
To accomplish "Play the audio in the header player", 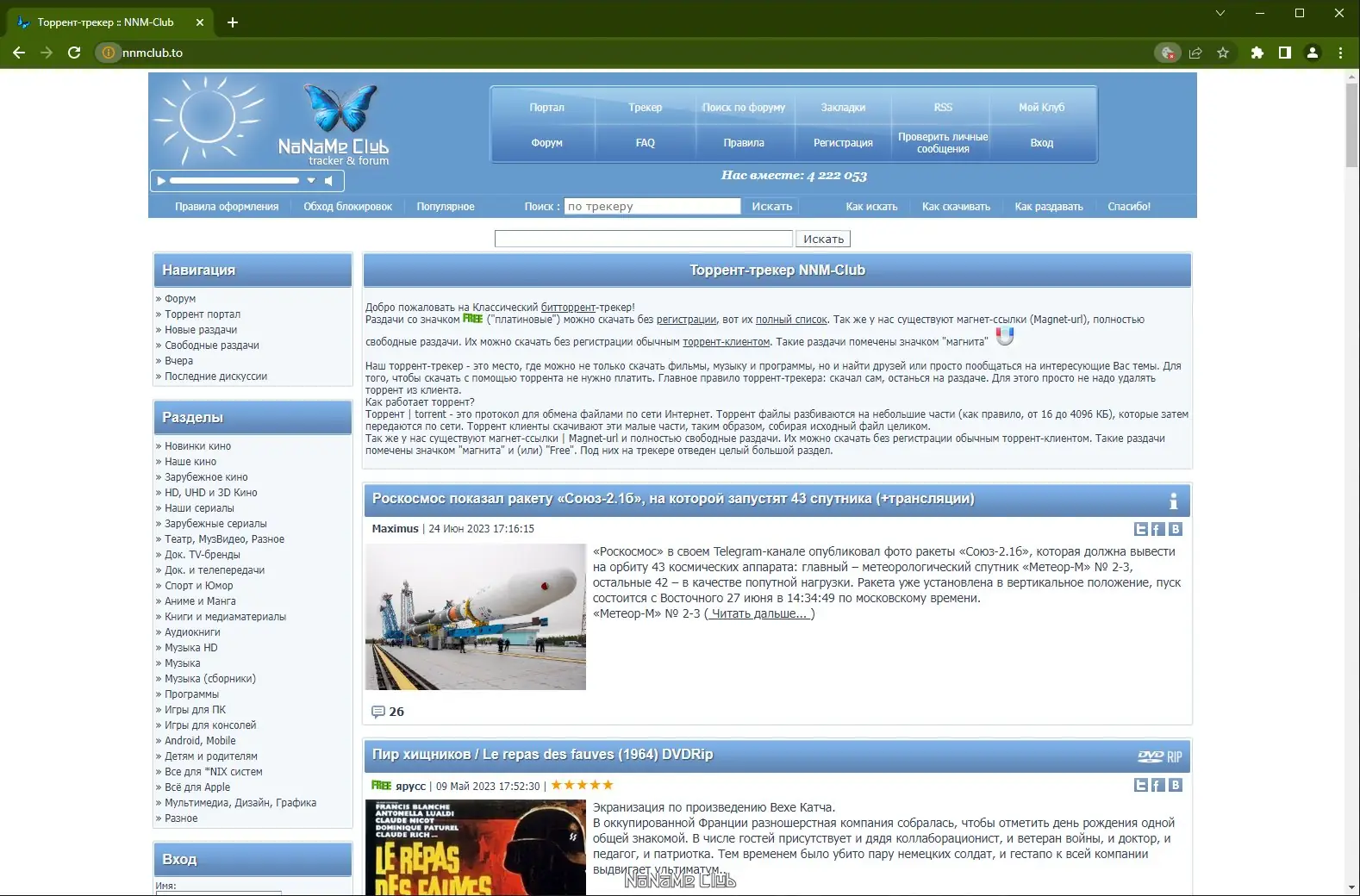I will click(160, 181).
